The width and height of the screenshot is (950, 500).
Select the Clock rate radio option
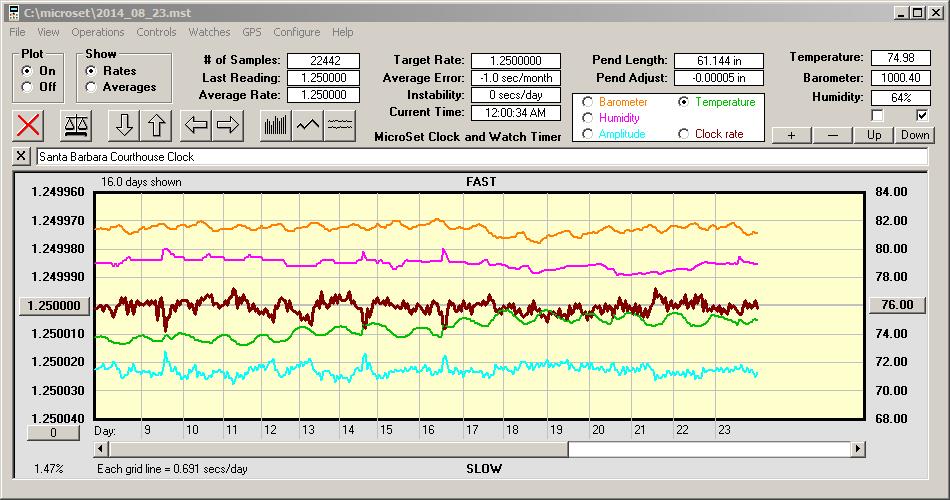click(683, 134)
